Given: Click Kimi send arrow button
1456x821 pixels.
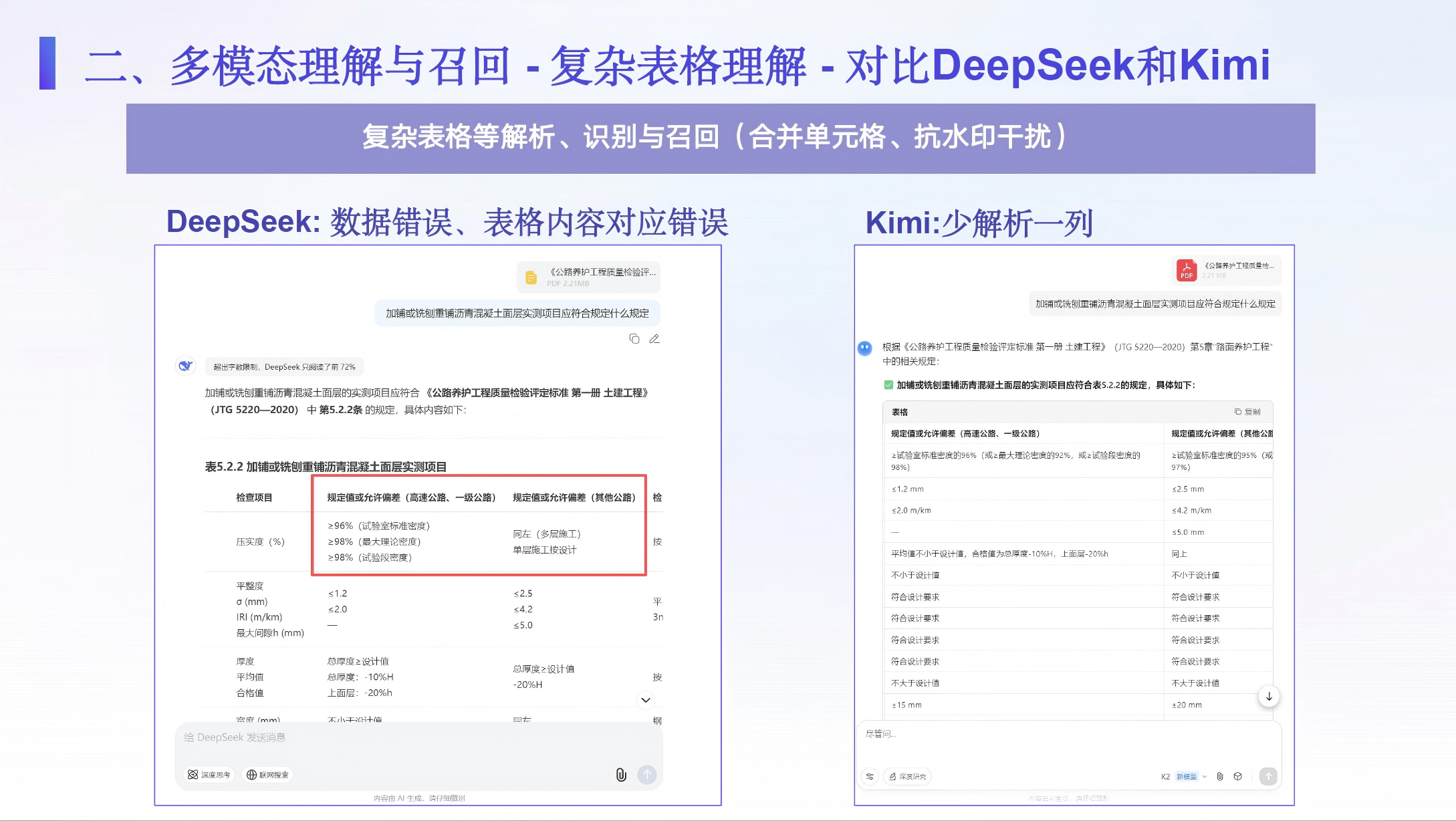Looking at the screenshot, I should [x=1267, y=776].
